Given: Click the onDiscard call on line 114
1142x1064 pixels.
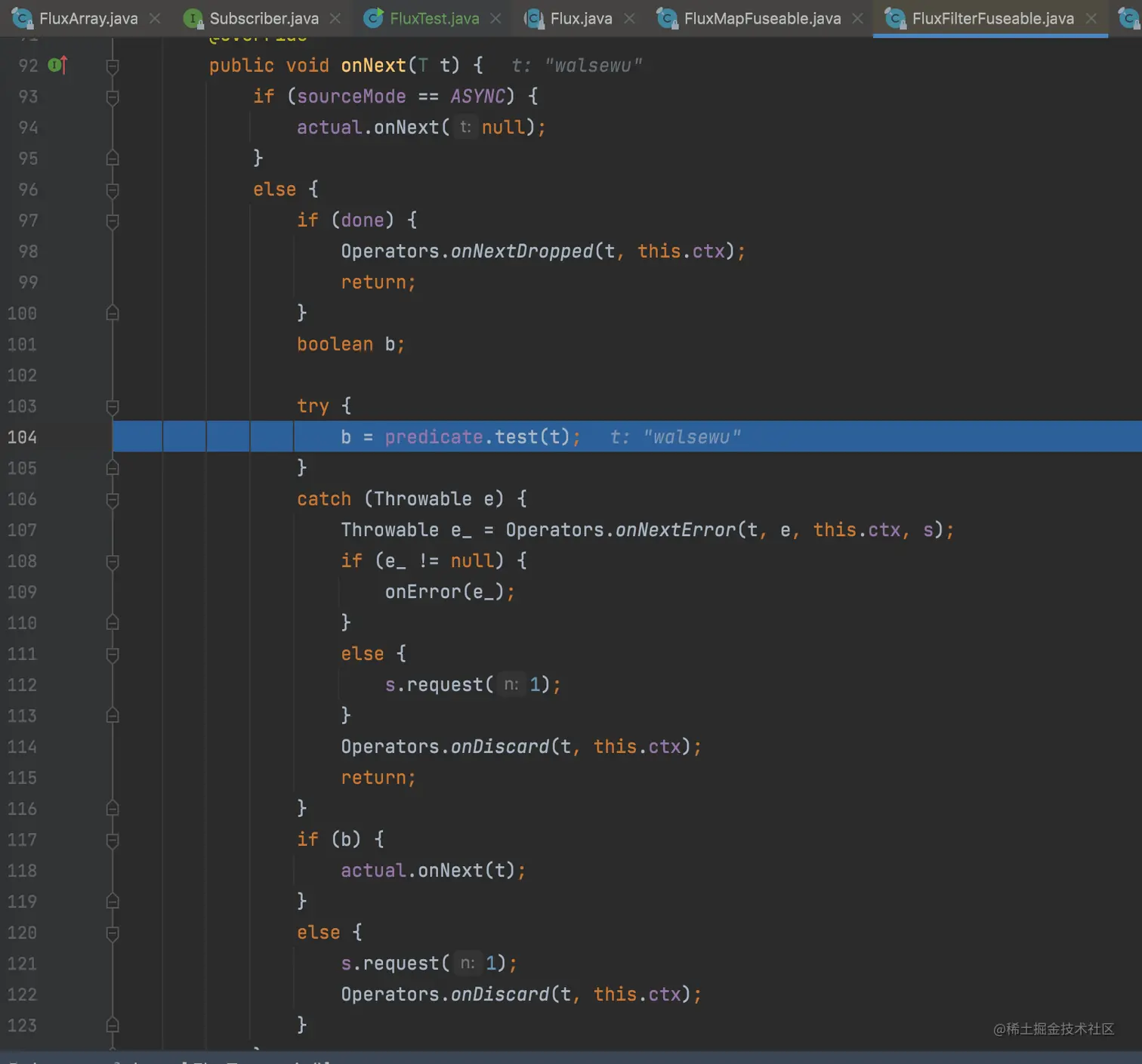Looking at the screenshot, I should click(x=500, y=747).
